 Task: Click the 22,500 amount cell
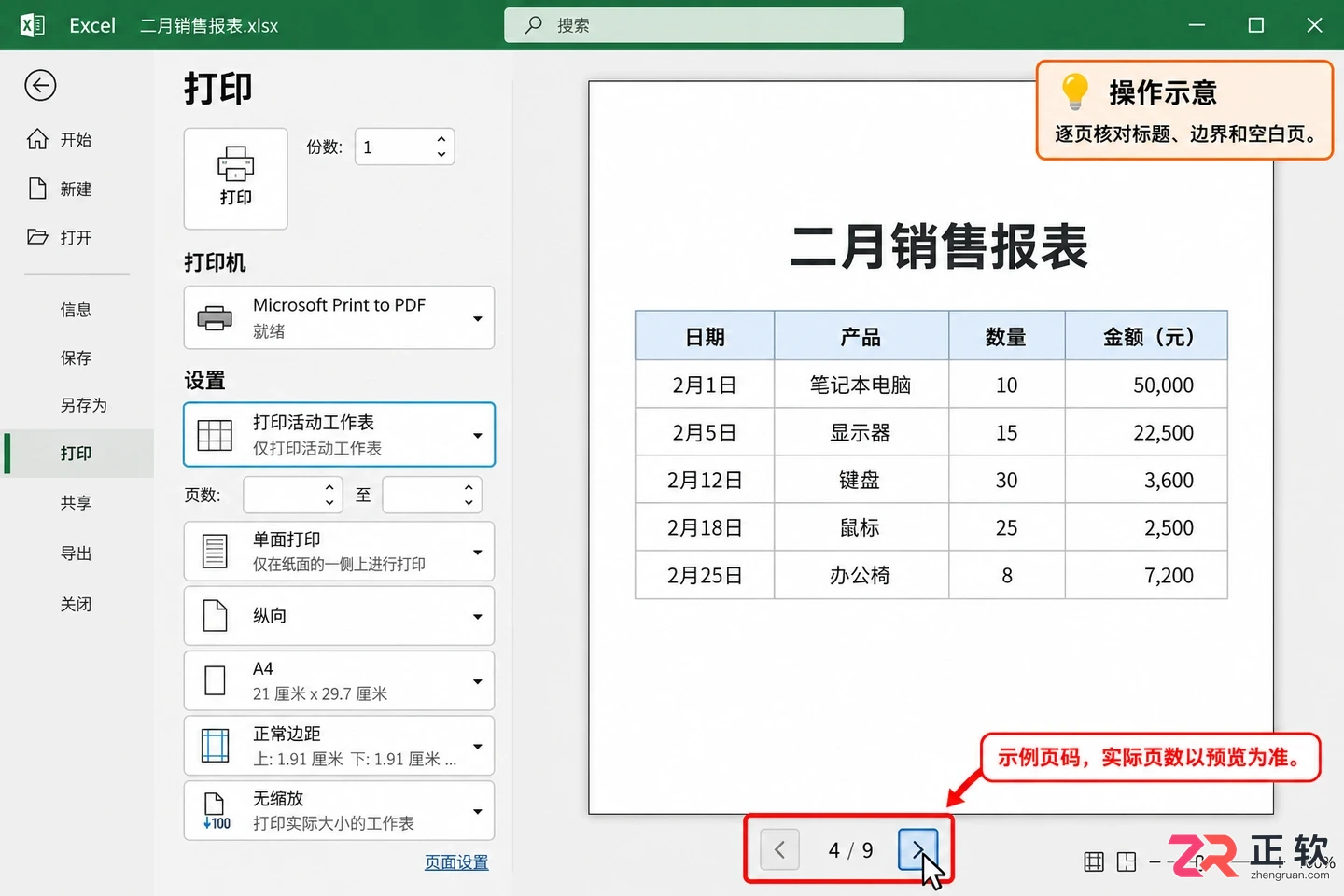1147,432
